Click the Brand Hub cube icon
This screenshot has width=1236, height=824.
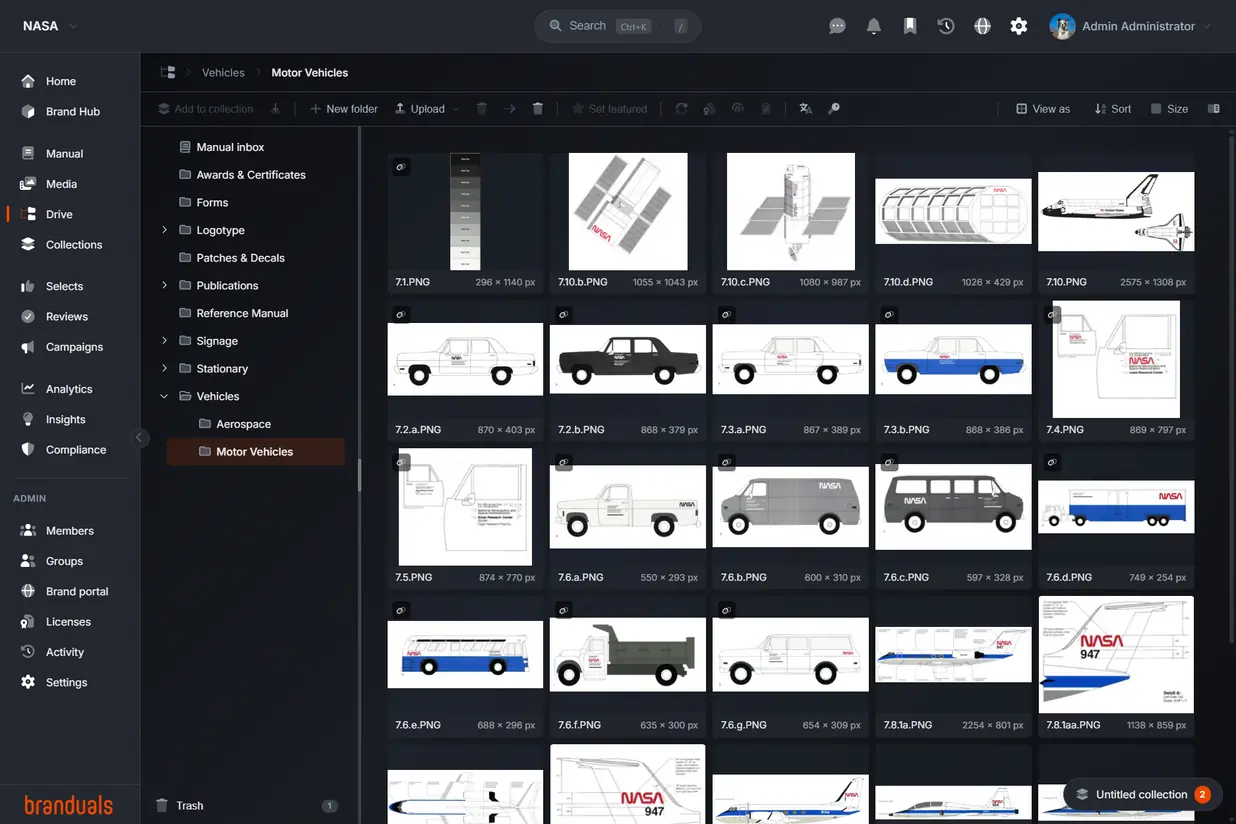(x=28, y=111)
